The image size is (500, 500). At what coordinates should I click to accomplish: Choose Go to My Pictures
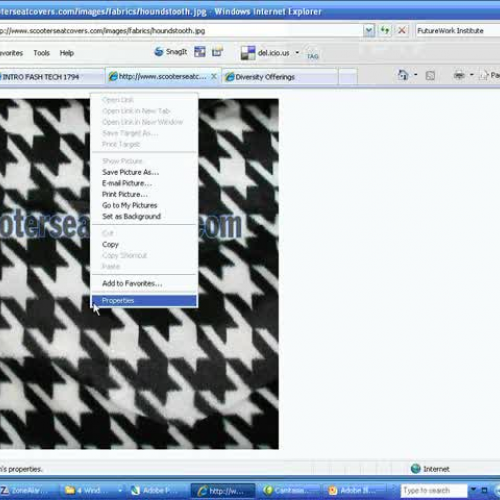point(145,205)
